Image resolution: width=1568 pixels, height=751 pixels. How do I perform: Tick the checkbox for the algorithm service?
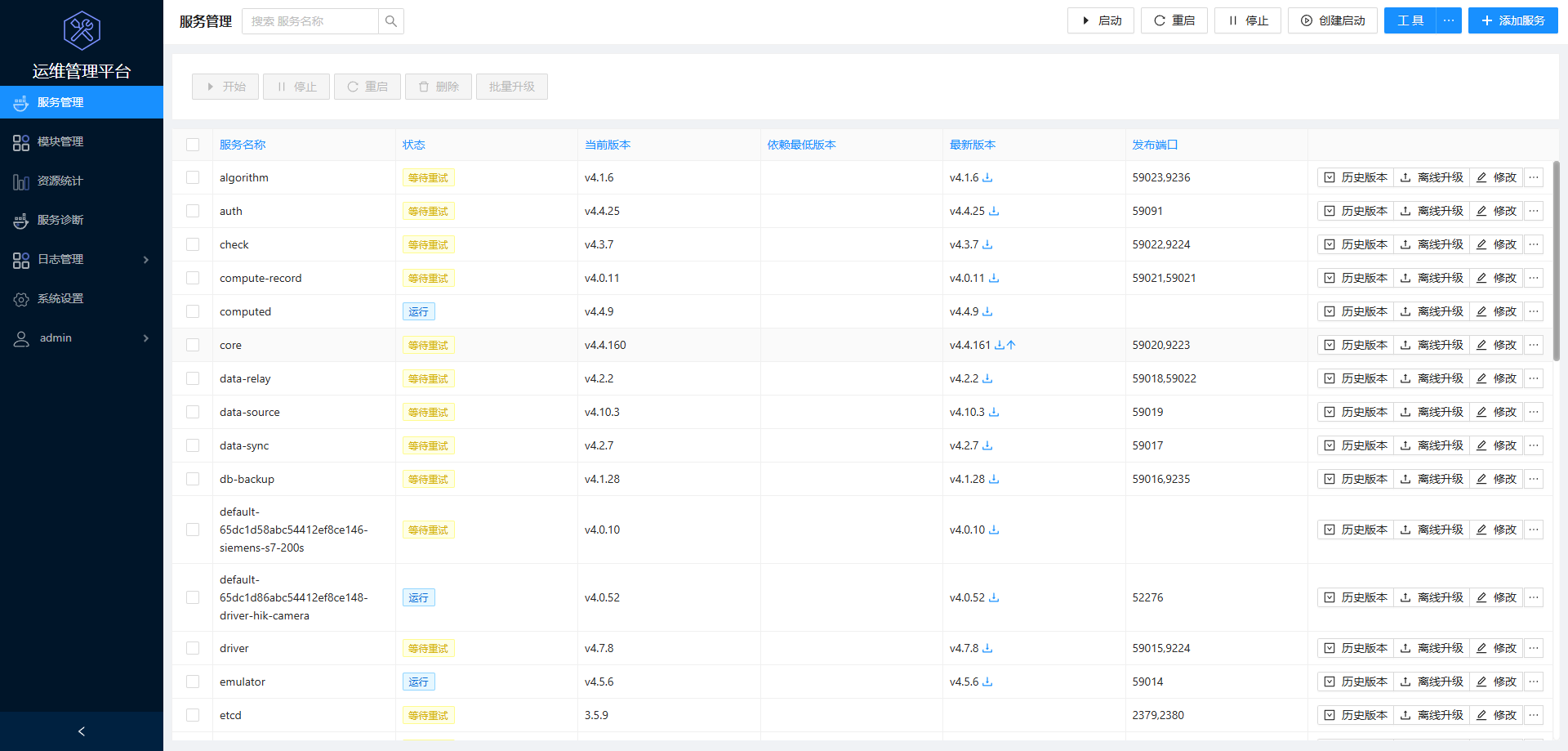click(x=193, y=177)
